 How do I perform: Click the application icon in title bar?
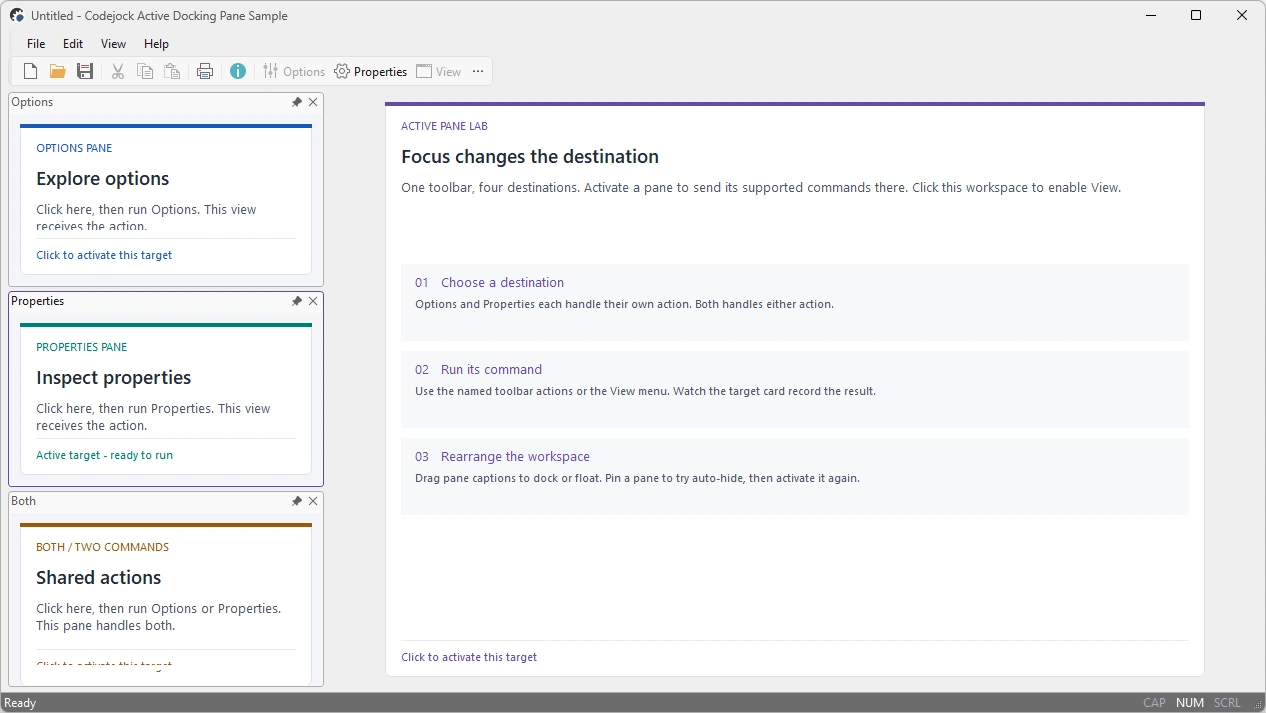point(17,15)
